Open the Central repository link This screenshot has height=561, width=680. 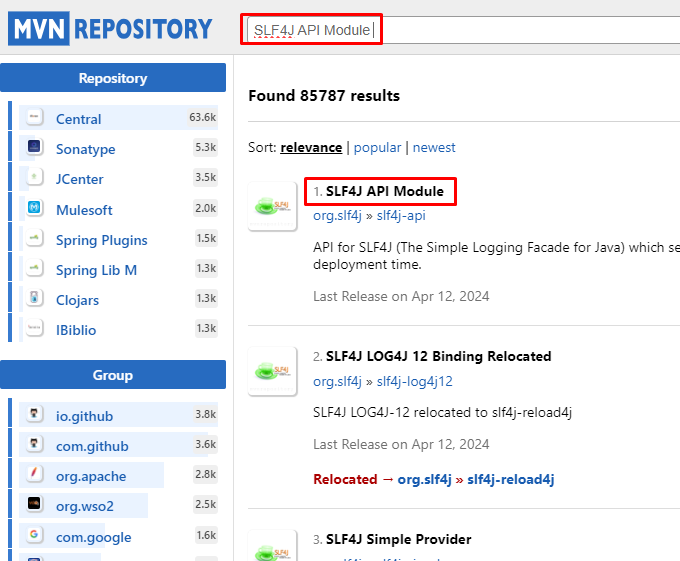click(78, 119)
